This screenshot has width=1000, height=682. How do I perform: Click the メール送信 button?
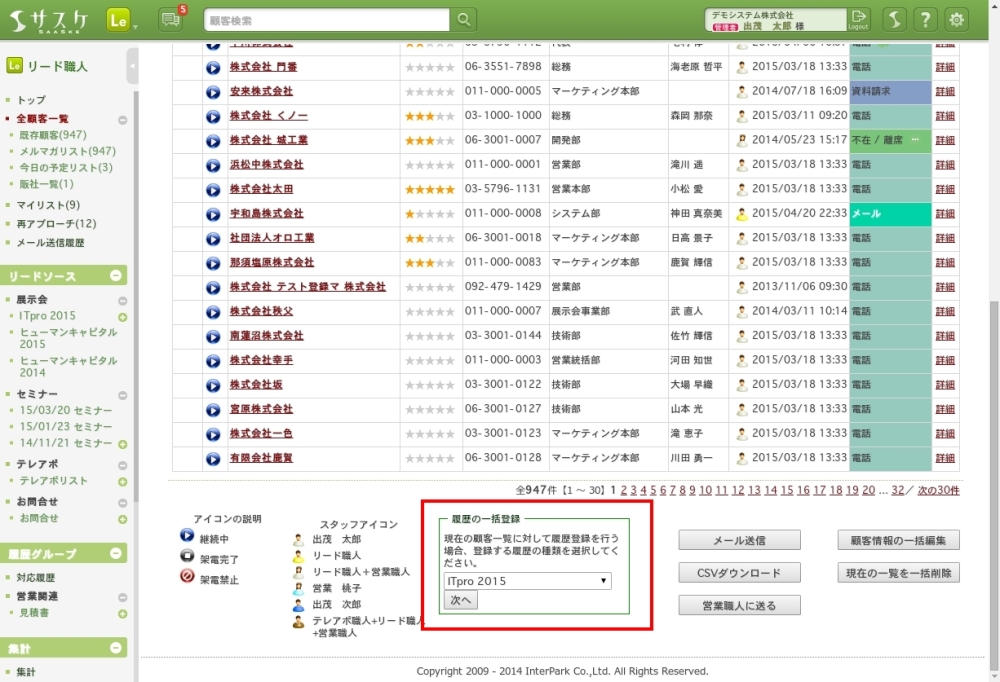coord(739,540)
